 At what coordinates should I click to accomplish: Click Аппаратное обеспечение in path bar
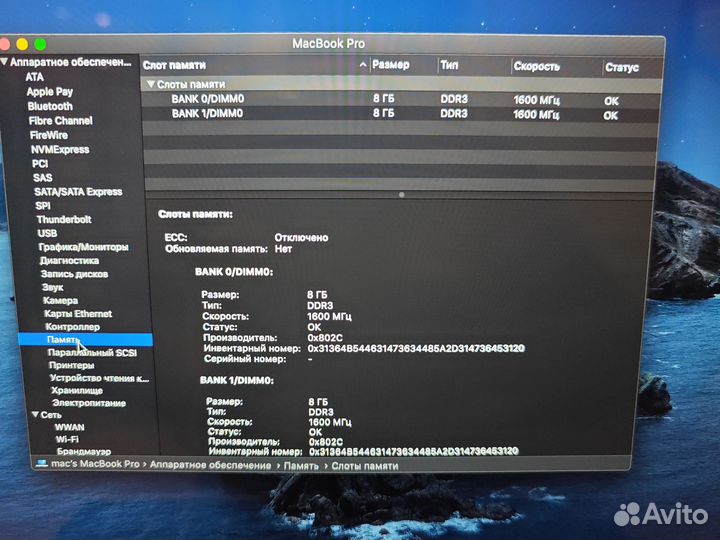coord(210,465)
